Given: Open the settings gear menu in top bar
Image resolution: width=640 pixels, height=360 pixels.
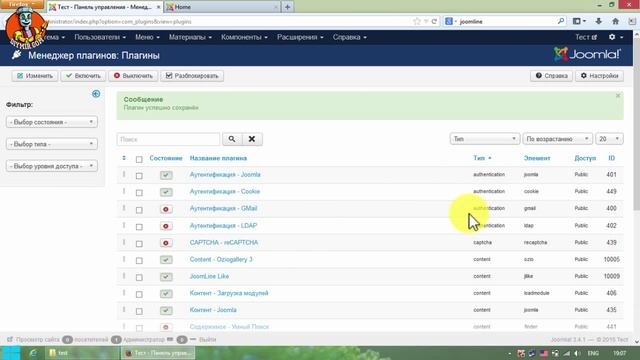Looking at the screenshot, I should pos(615,37).
